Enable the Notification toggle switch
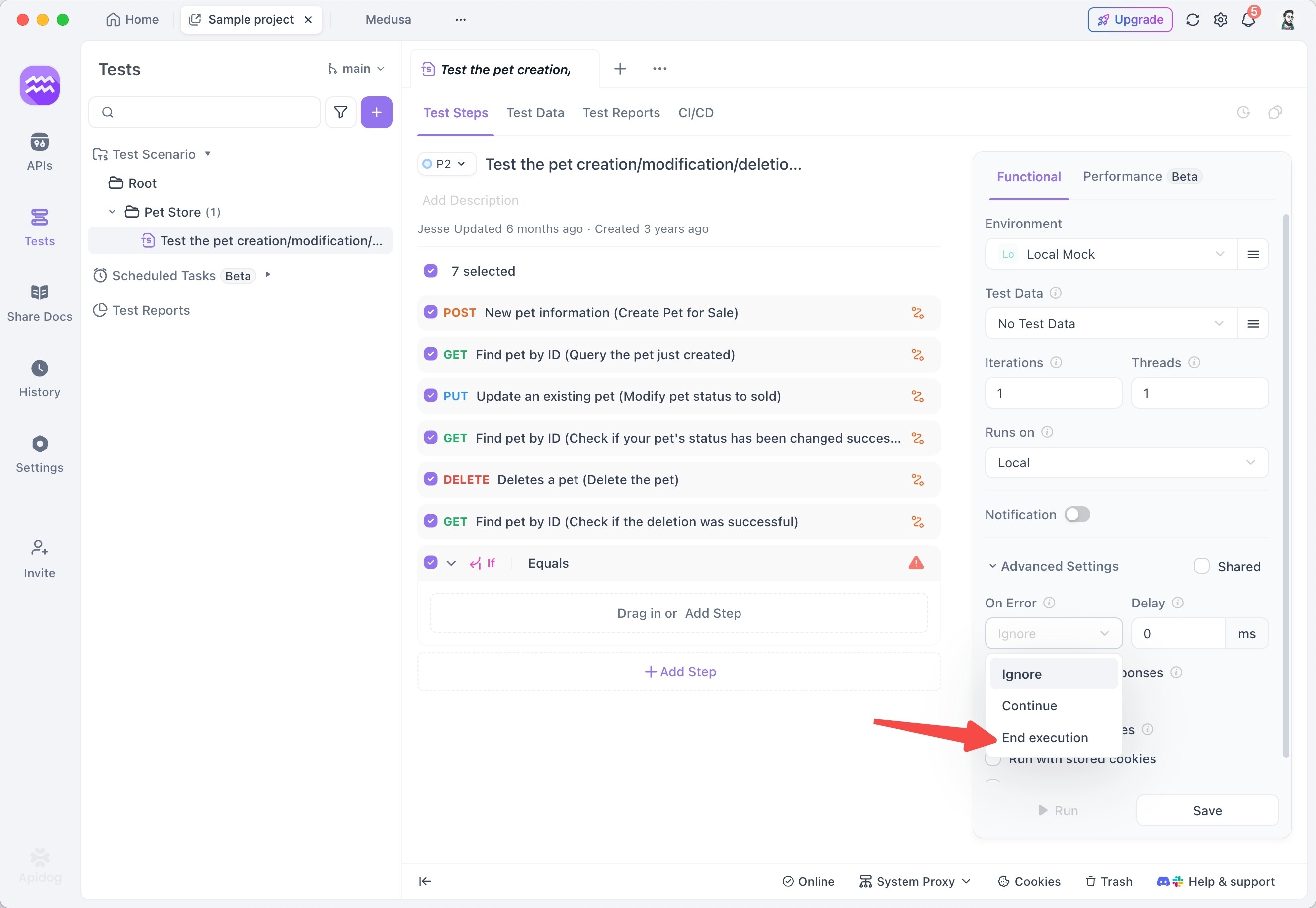This screenshot has width=1316, height=908. pyautogui.click(x=1077, y=514)
